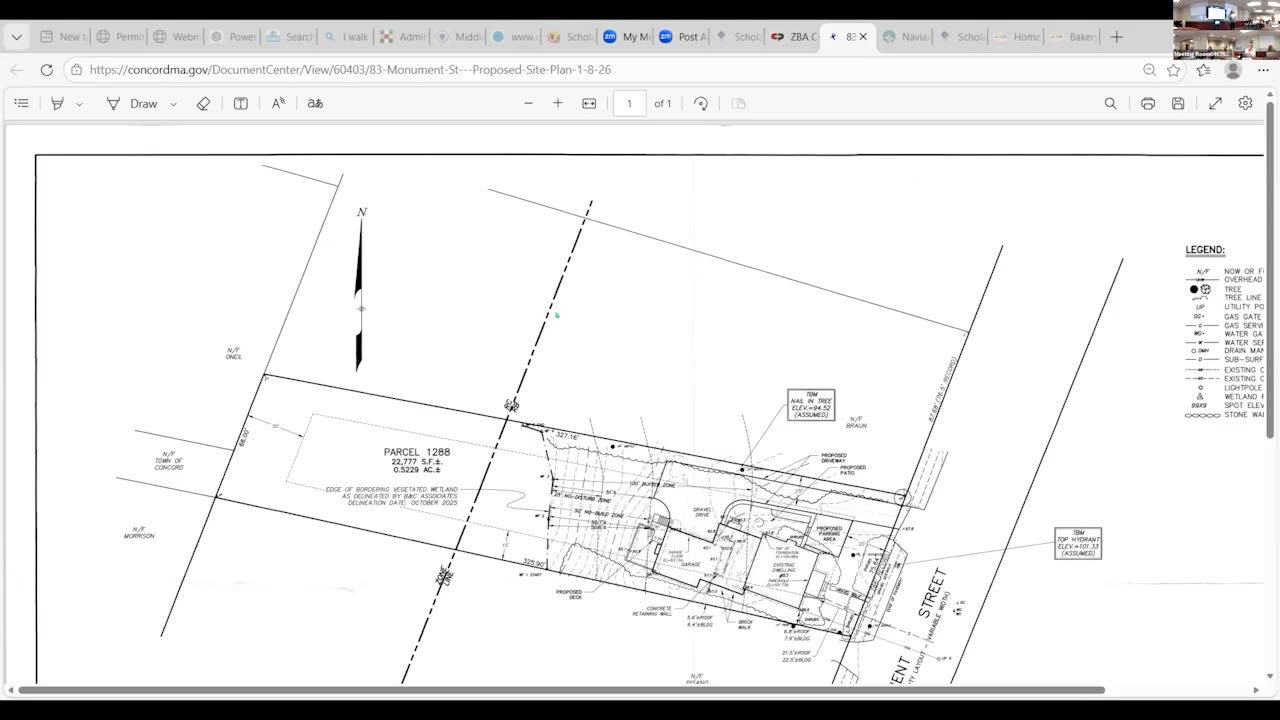Rotate the PDF document
Screen dimensions: 1280x720
tap(701, 103)
